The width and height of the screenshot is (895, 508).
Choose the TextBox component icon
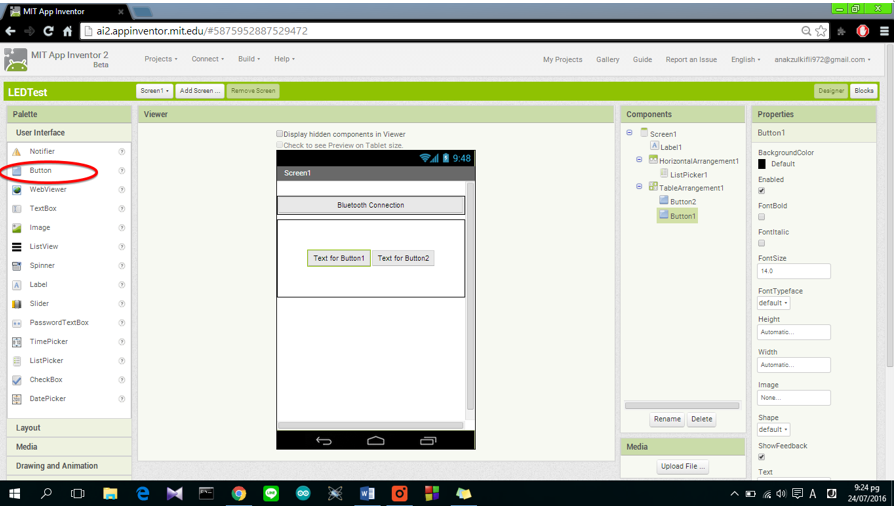(x=17, y=209)
